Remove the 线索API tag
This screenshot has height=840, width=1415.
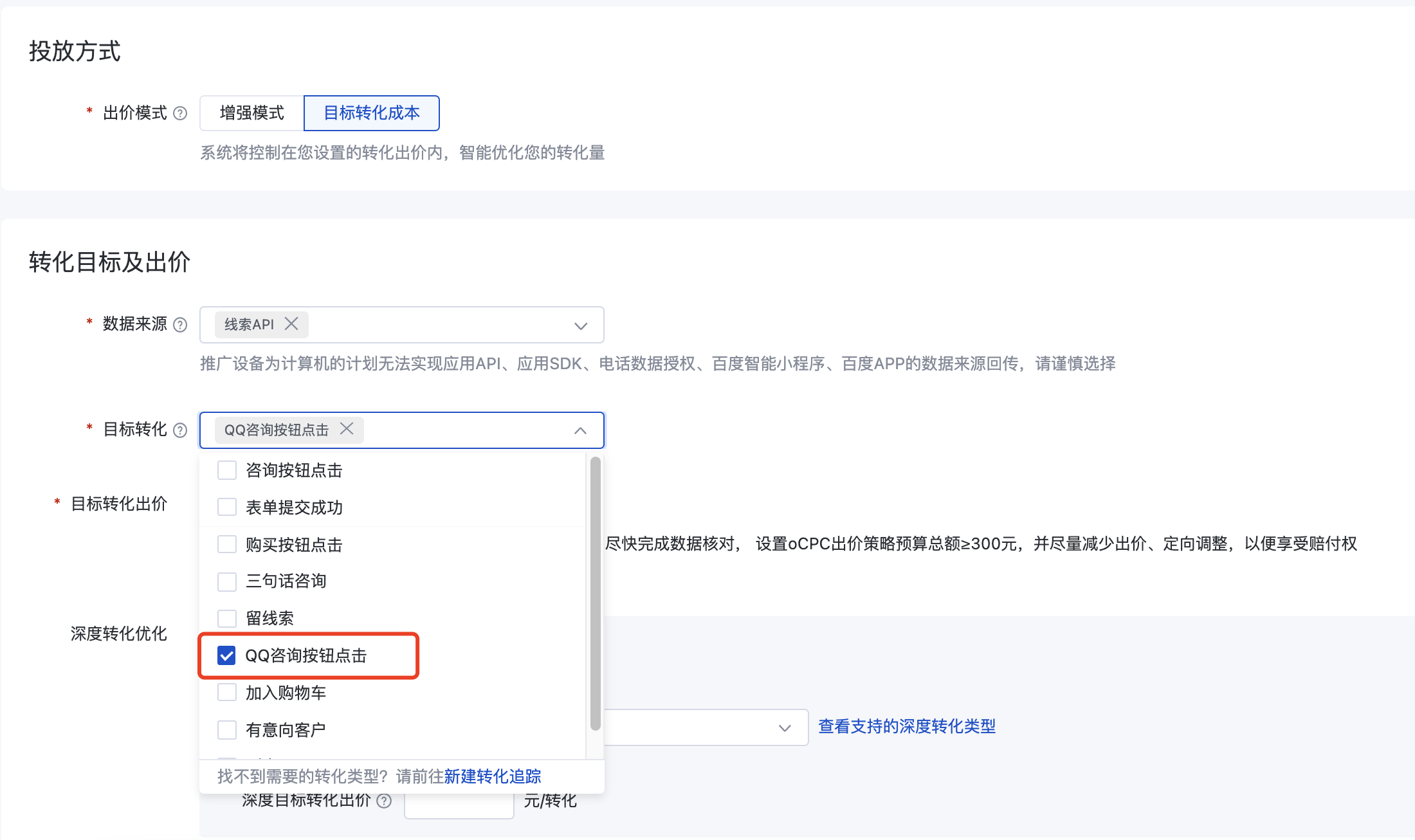tap(291, 324)
